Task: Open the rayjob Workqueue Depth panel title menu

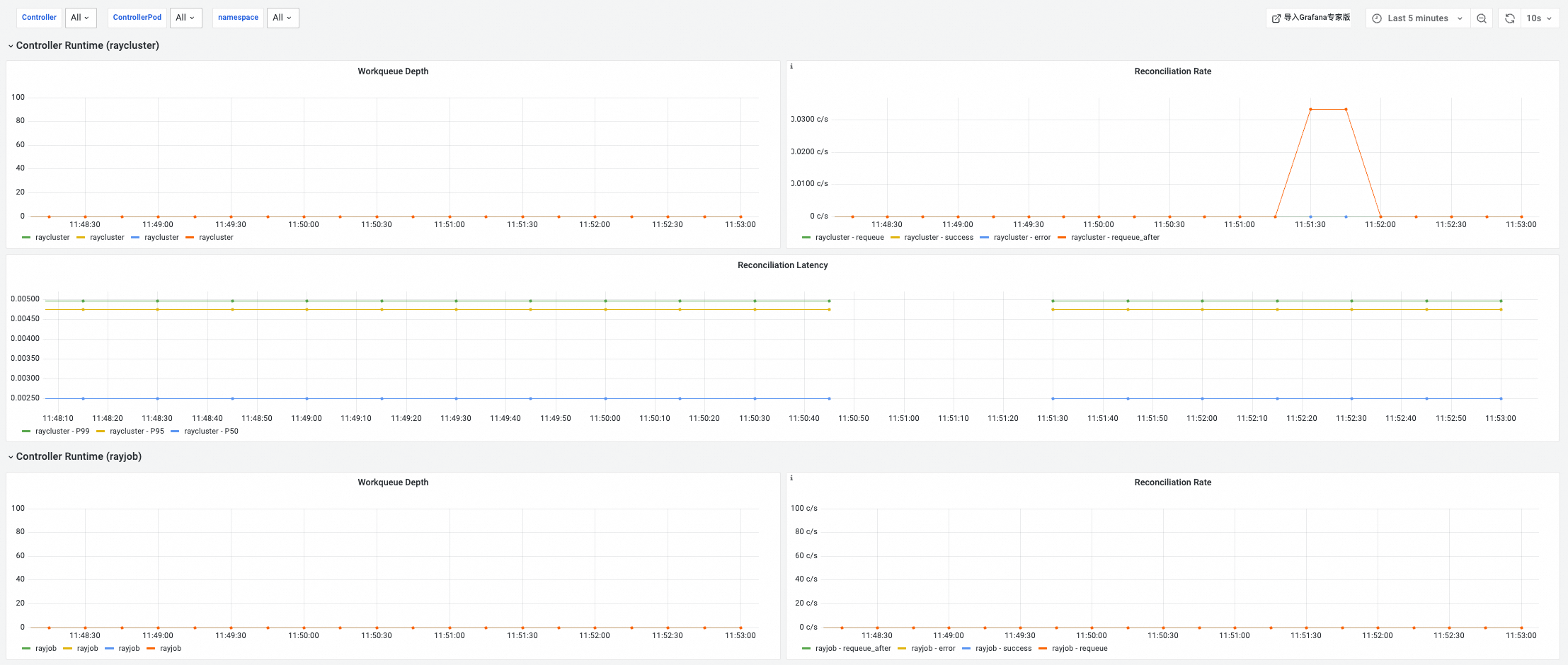Action: tap(393, 482)
